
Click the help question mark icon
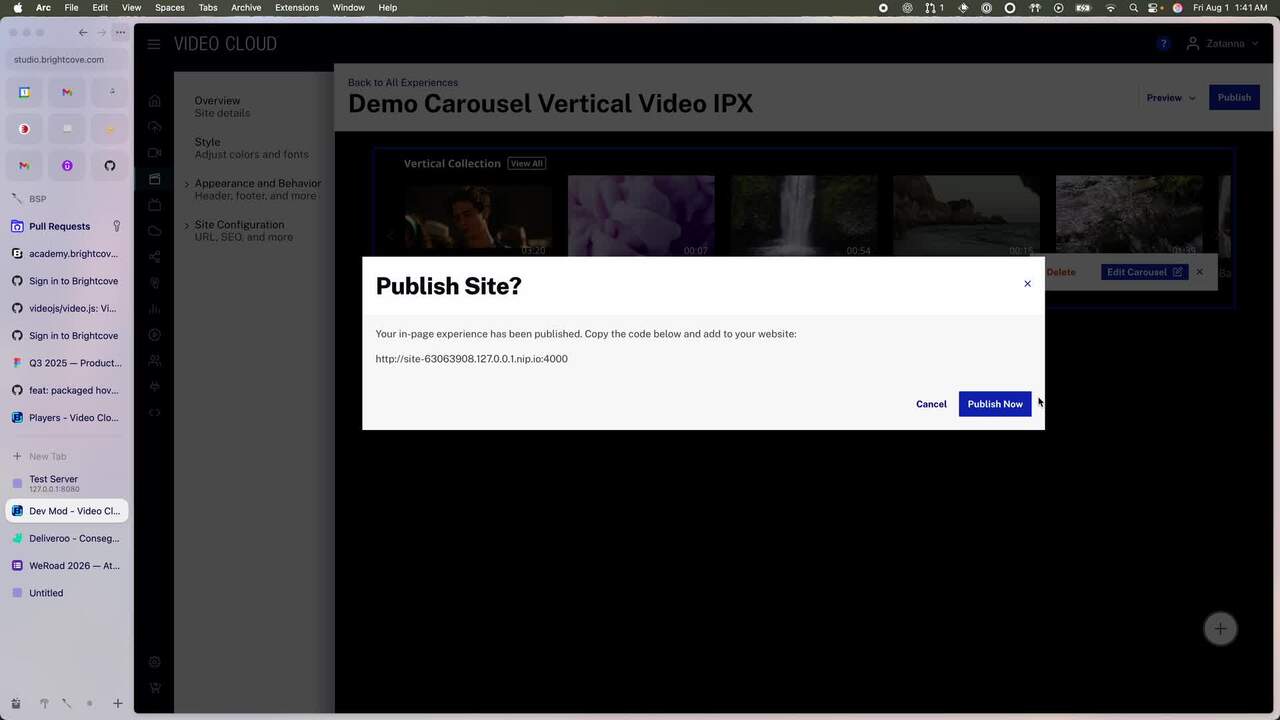pyautogui.click(x=1163, y=44)
